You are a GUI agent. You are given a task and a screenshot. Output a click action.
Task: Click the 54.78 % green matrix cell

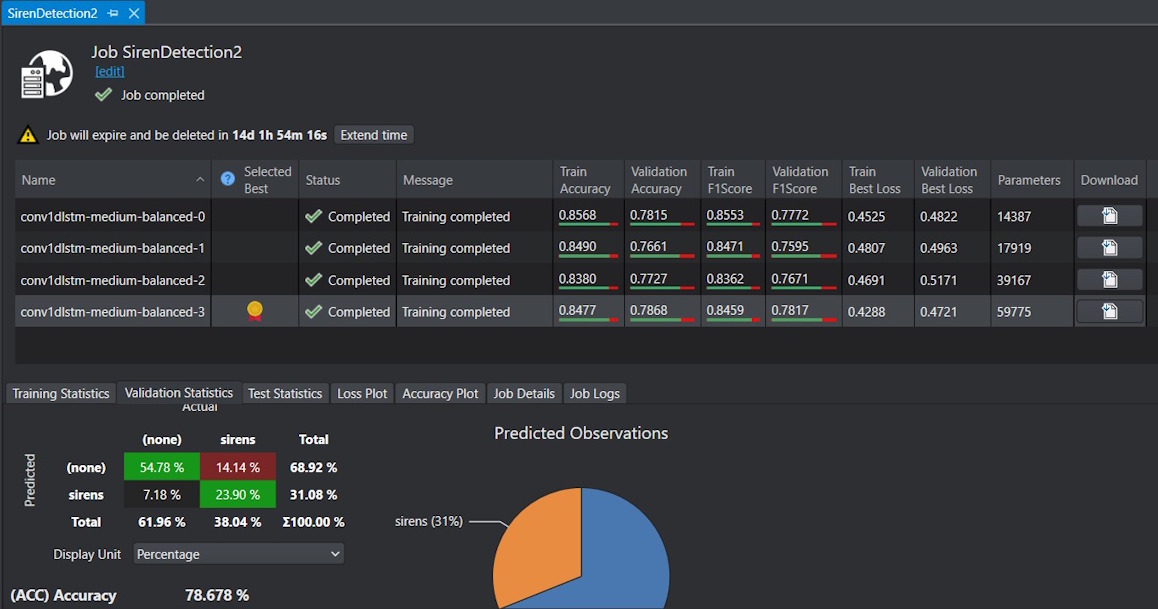point(162,467)
